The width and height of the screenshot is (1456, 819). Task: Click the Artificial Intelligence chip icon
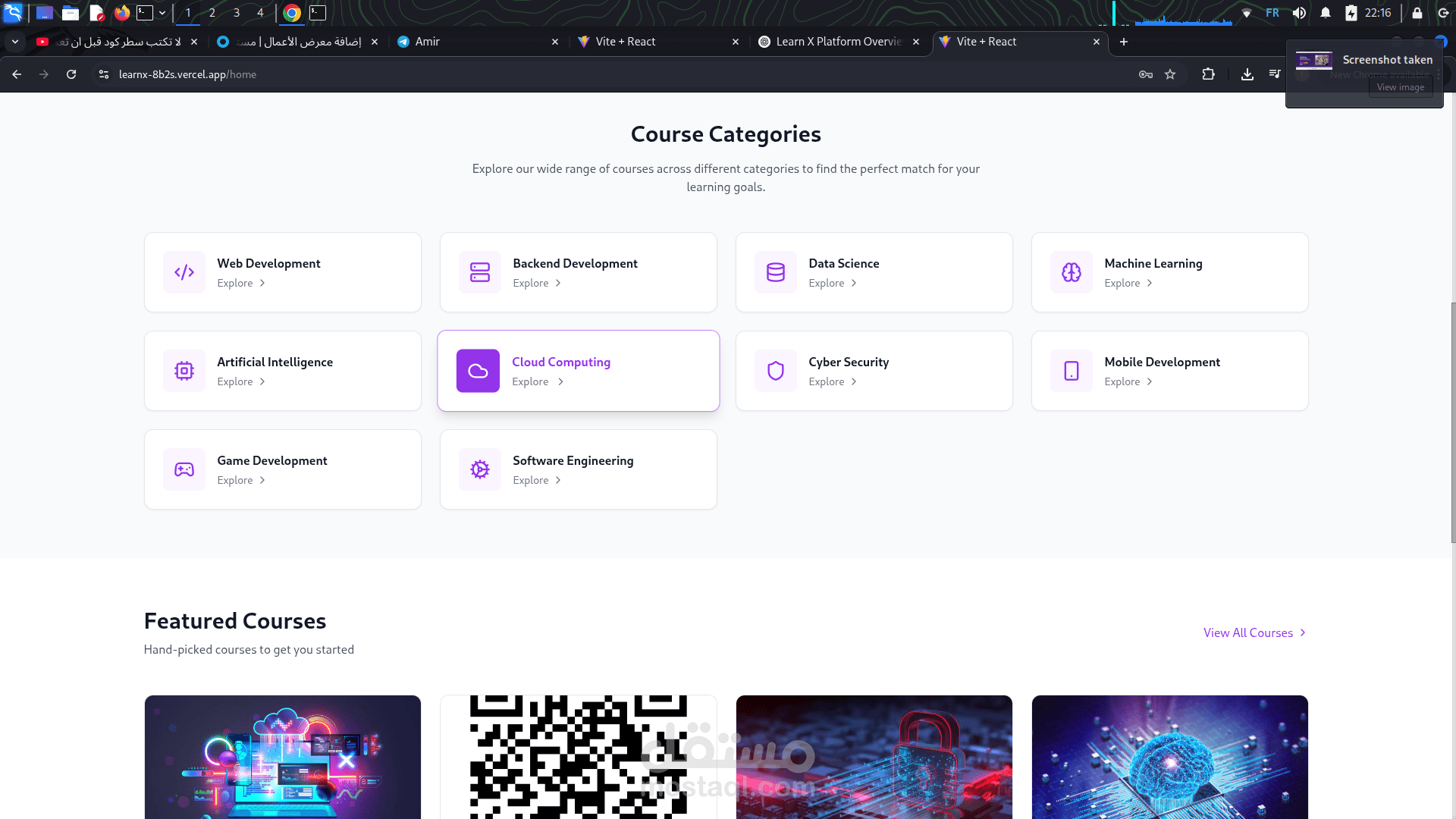[x=184, y=371]
